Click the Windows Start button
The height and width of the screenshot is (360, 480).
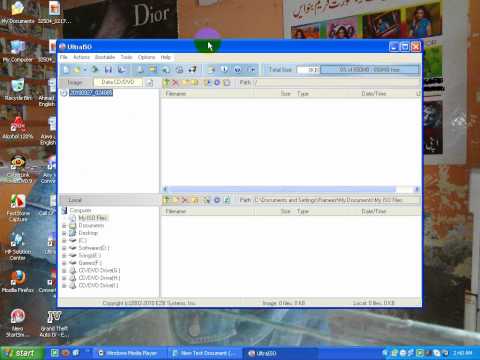(x=22, y=353)
